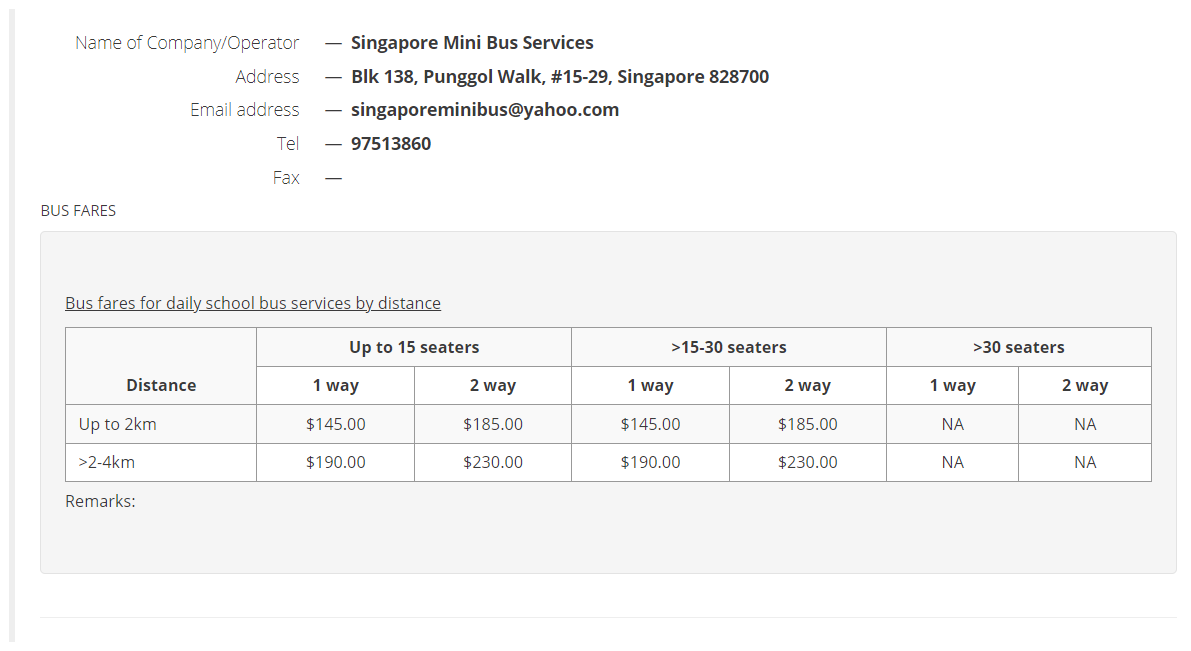The height and width of the screenshot is (651, 1191).
Task: Select the >30 seaters column header
Action: pyautogui.click(x=1018, y=347)
